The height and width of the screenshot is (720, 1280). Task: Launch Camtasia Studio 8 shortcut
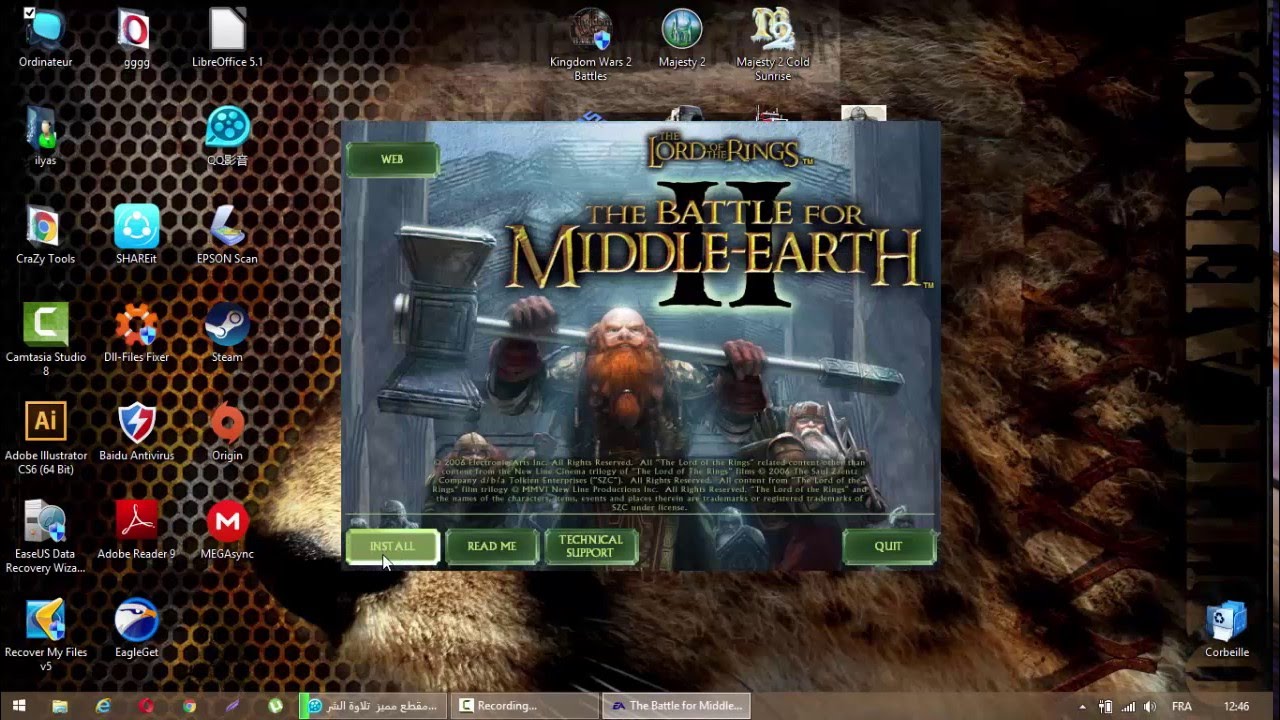45,339
